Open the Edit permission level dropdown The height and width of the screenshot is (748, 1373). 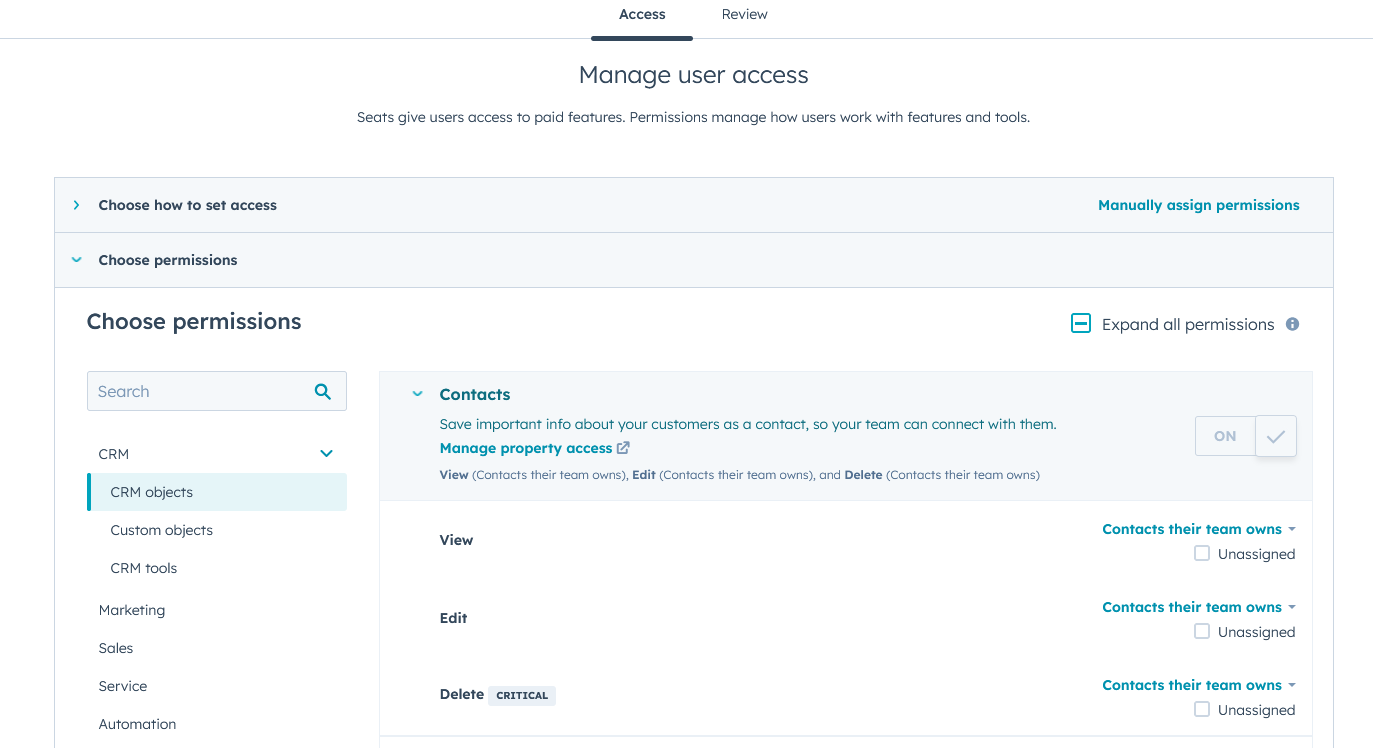[1198, 606]
